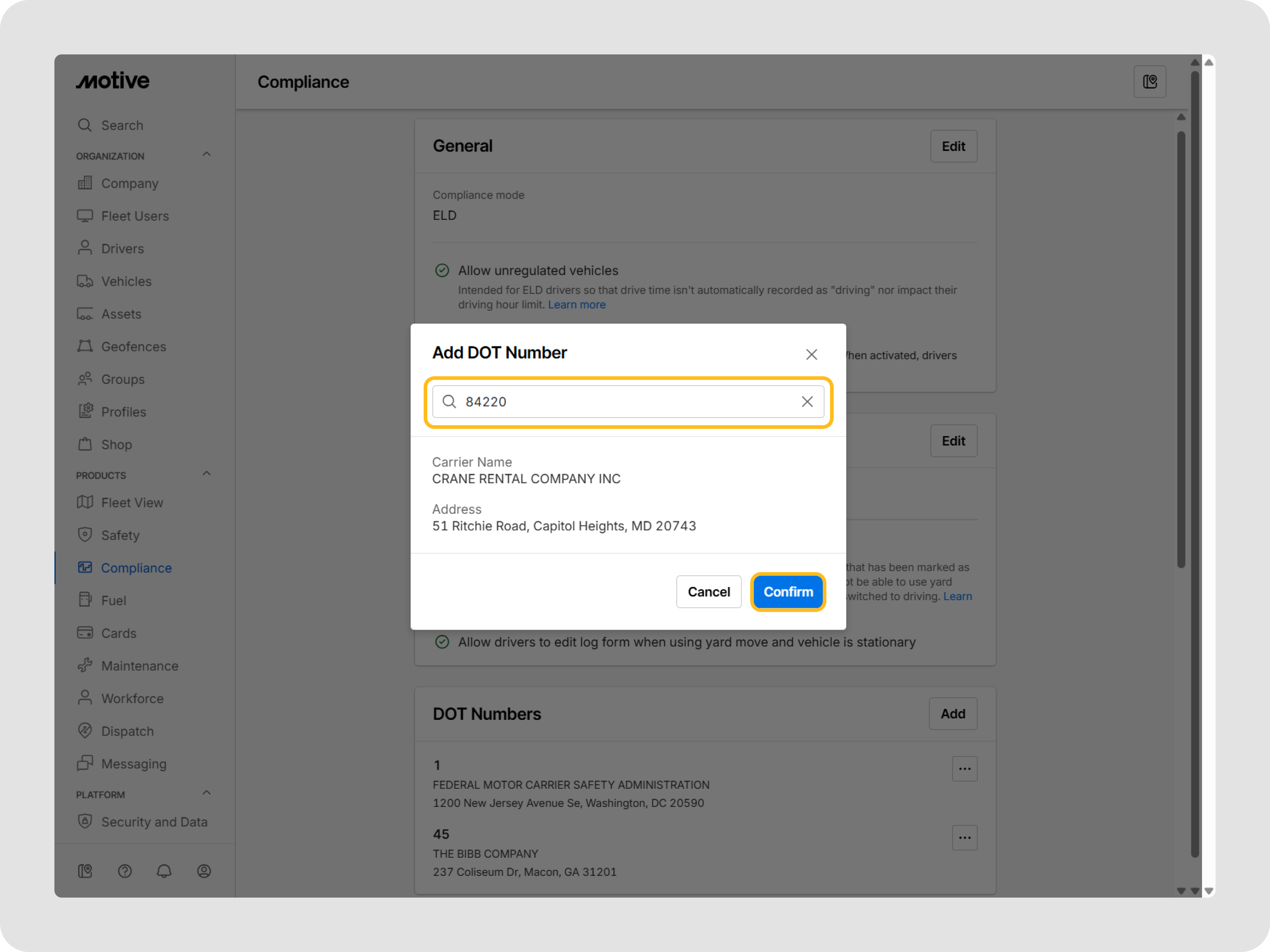Close the Add DOT Number dialog

[811, 354]
